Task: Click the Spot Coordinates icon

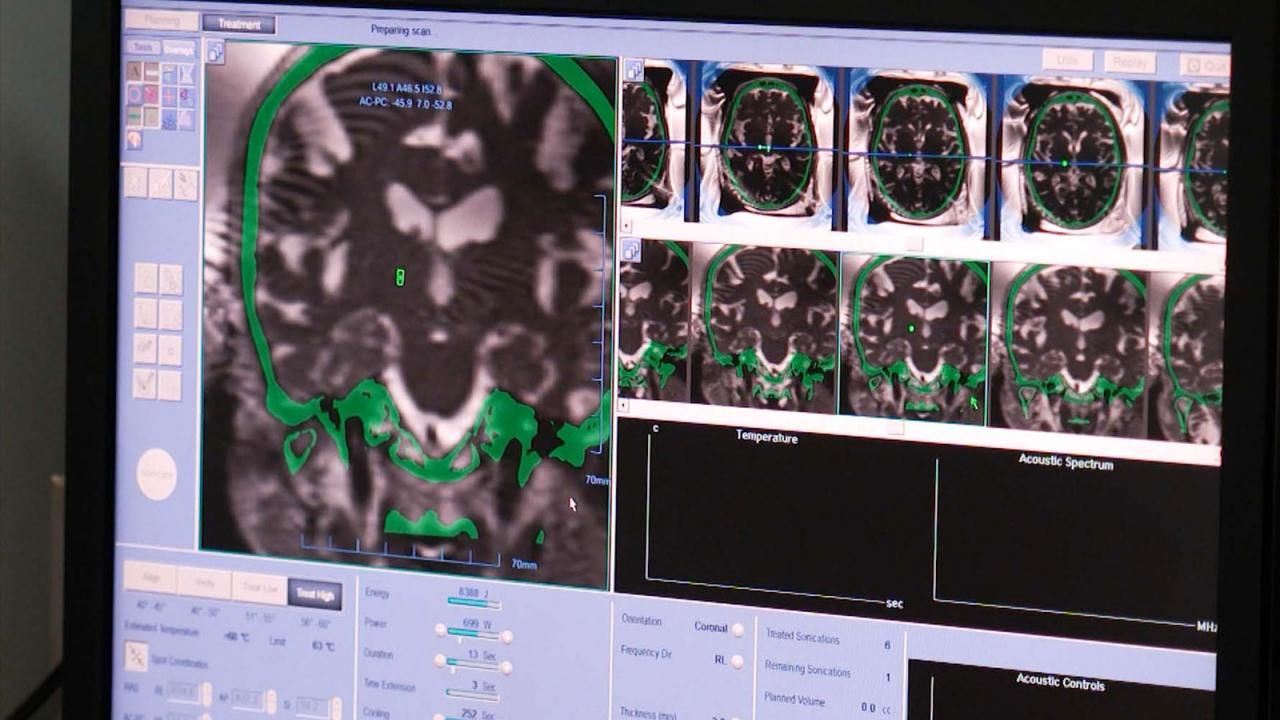Action: (137, 657)
